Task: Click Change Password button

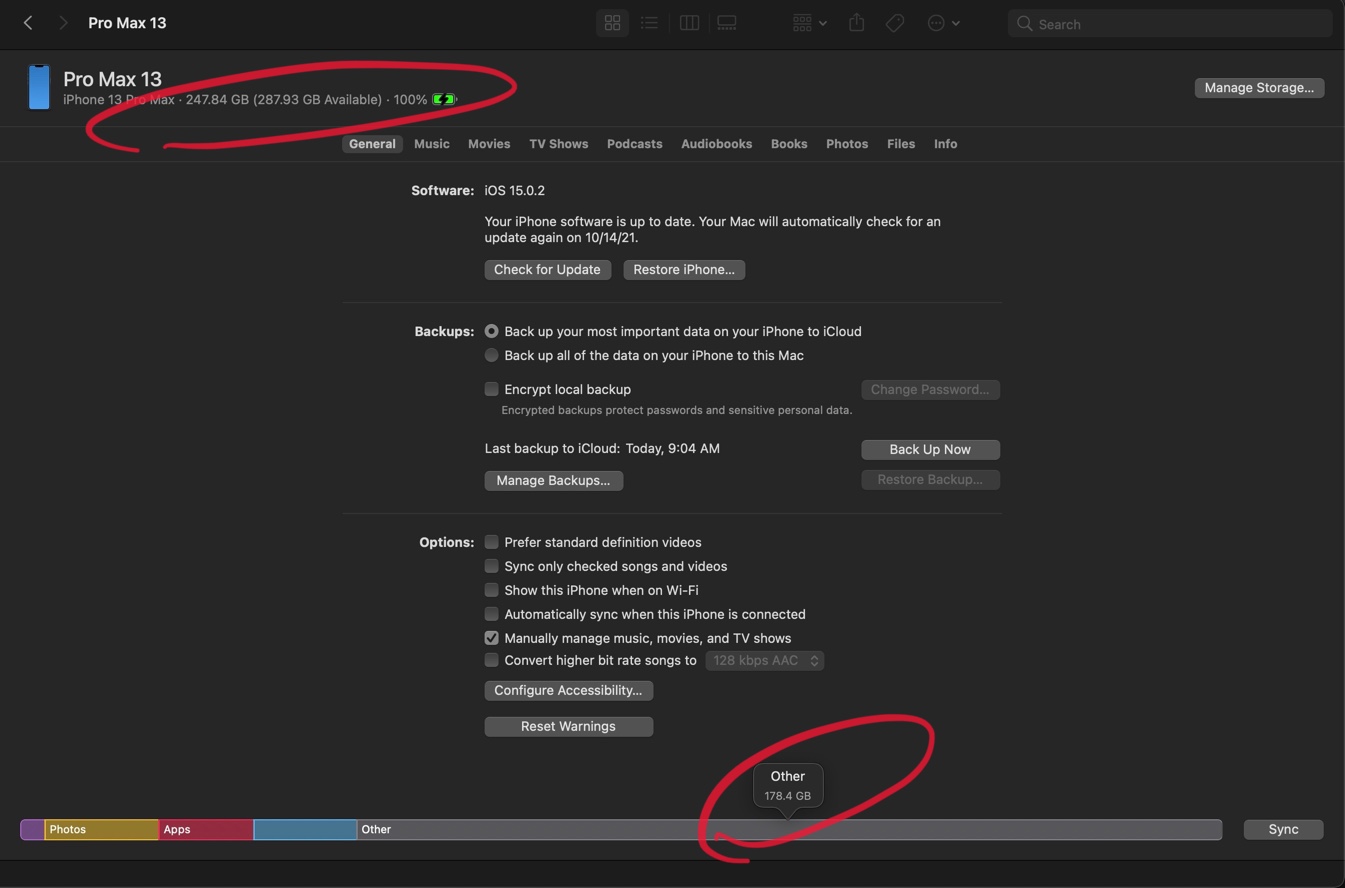Action: (930, 390)
